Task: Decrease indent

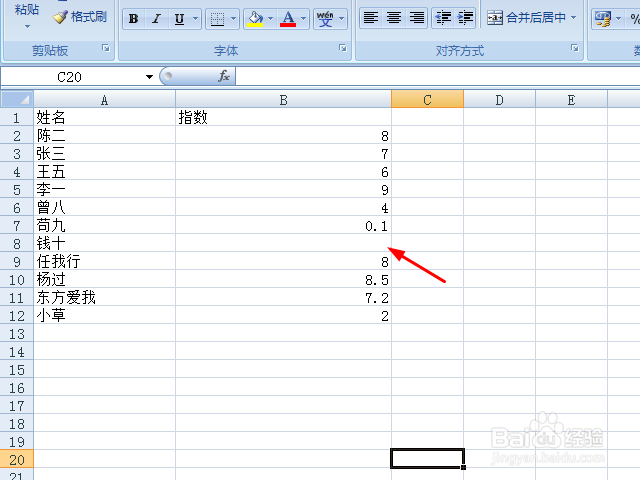Action: tap(443, 18)
